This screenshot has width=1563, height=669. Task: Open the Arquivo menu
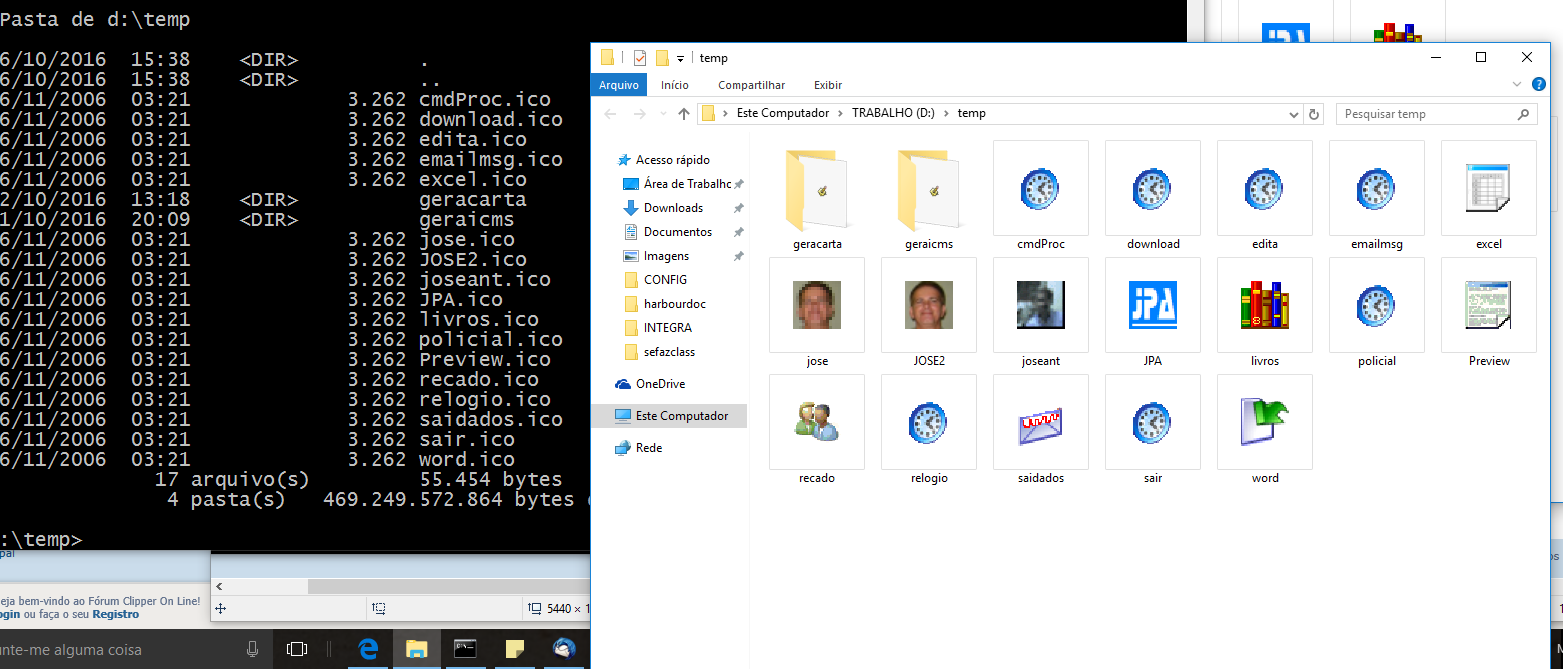618,85
